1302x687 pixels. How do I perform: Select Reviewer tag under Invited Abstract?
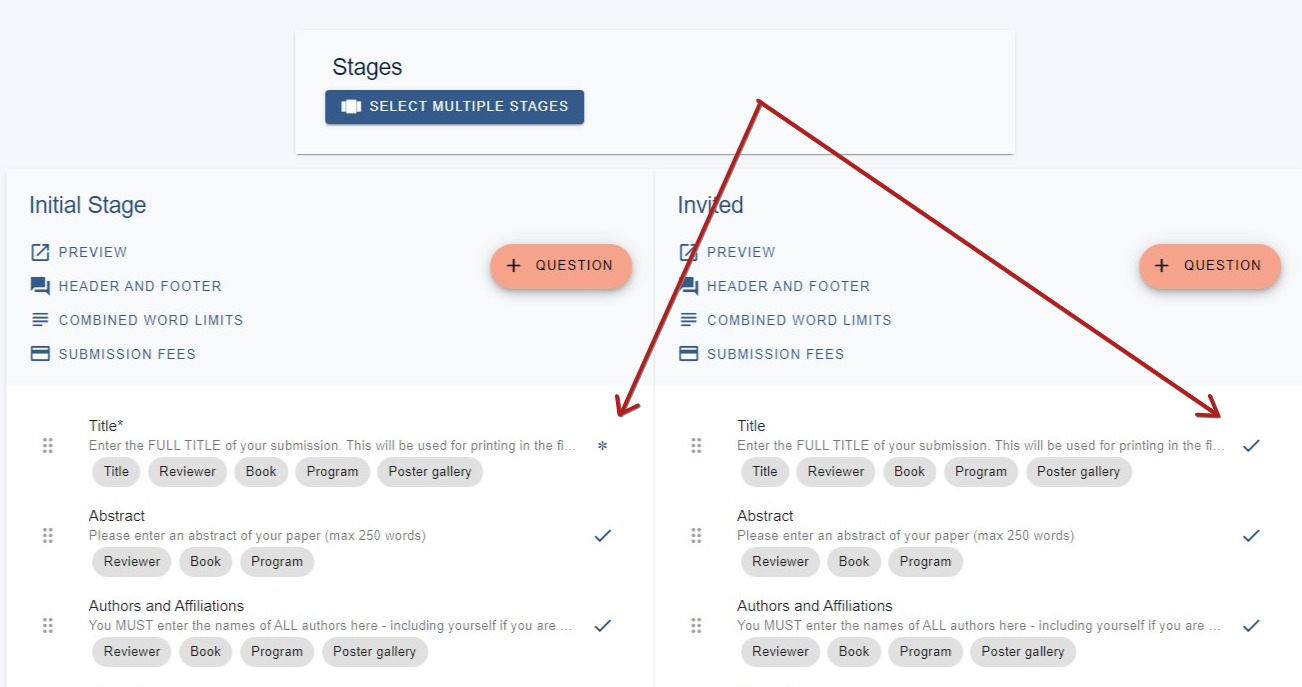click(781, 562)
